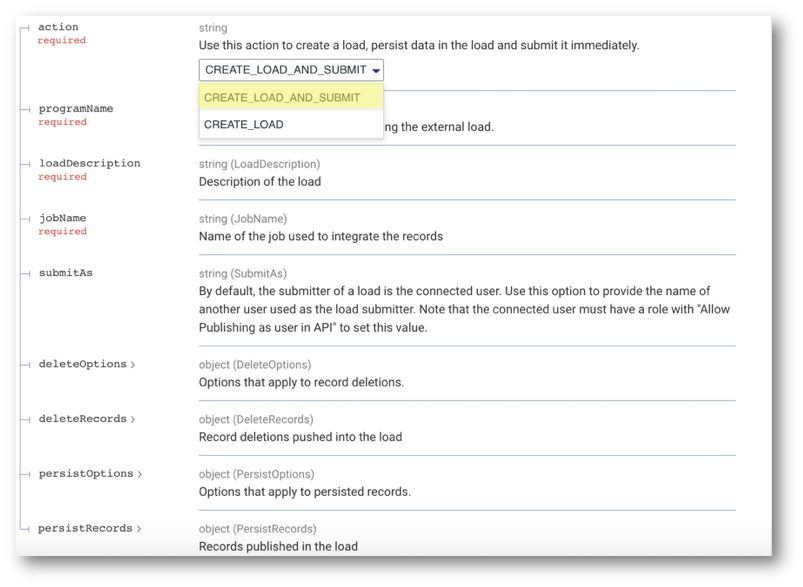Click the red required label under jobName

tap(61, 231)
